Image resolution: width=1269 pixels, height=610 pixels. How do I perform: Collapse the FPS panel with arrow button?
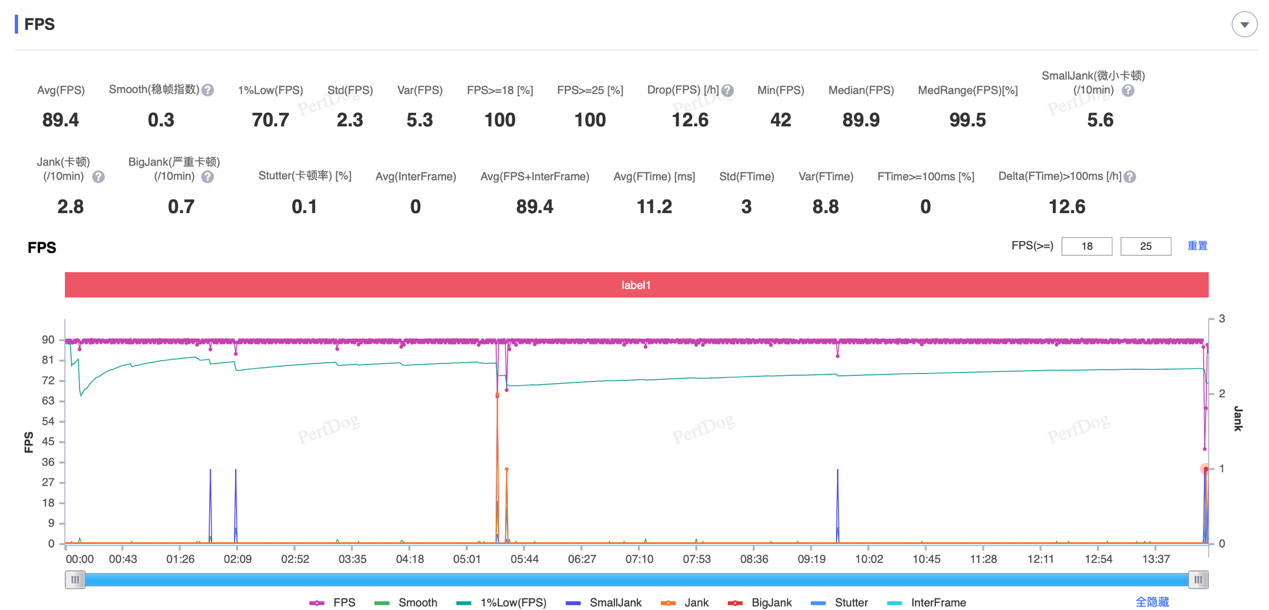pos(1244,25)
